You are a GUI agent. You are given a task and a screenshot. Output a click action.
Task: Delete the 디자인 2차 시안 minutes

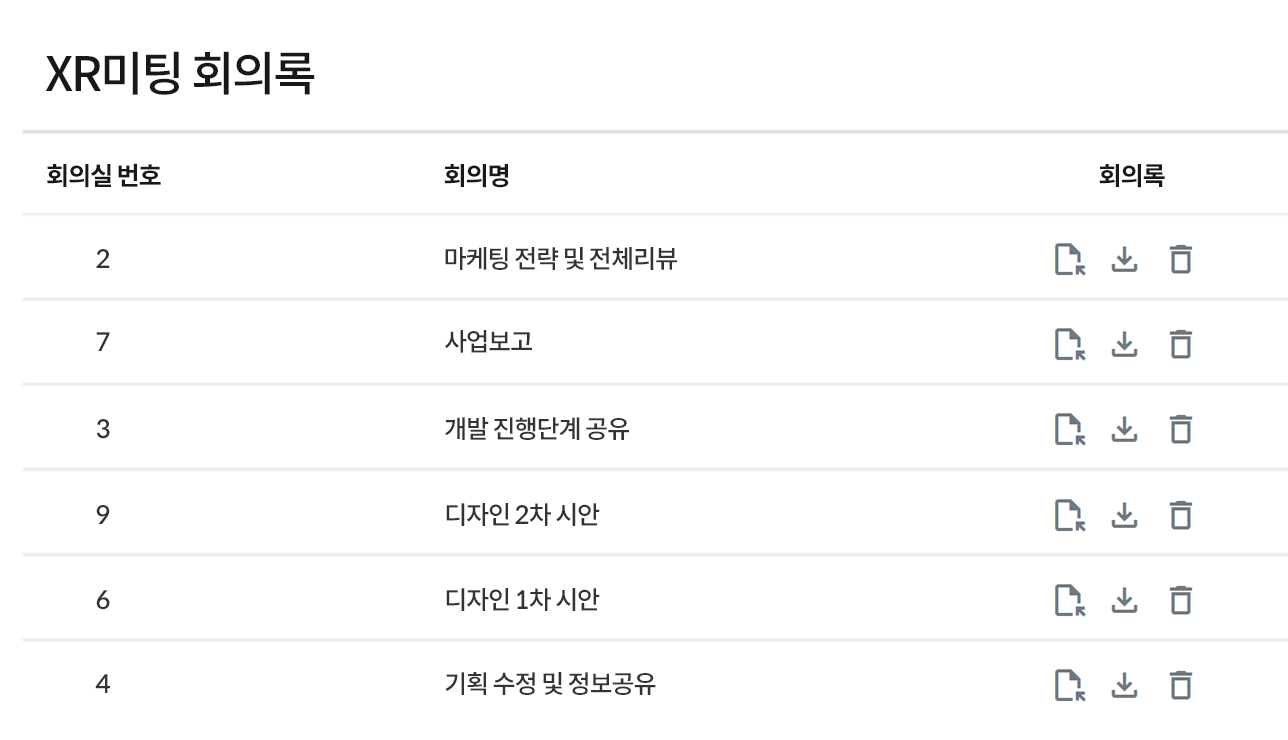tap(1181, 515)
